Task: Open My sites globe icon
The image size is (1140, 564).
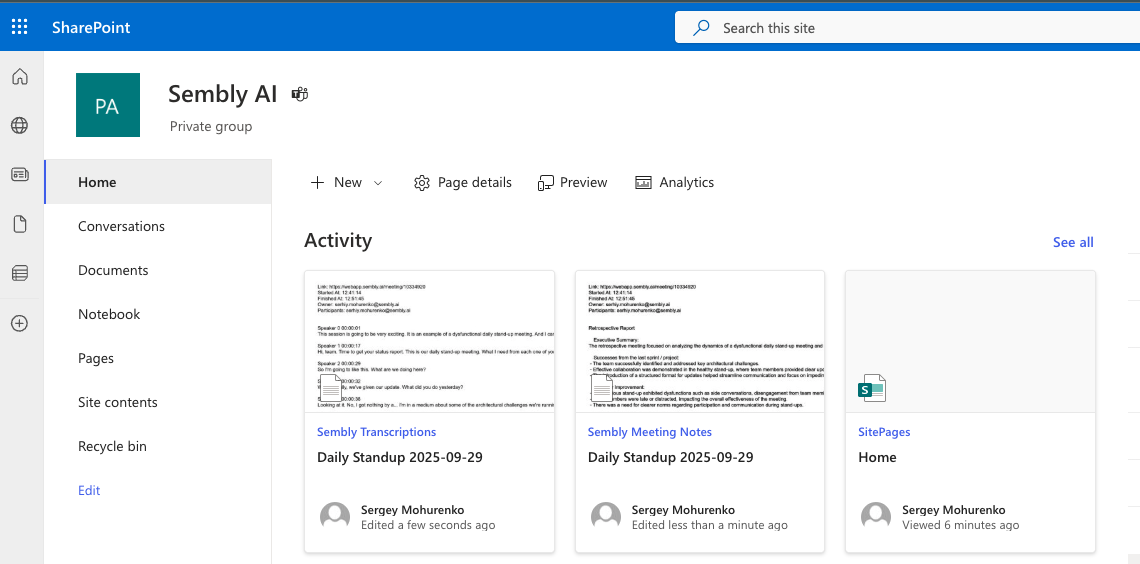Action: 20,126
